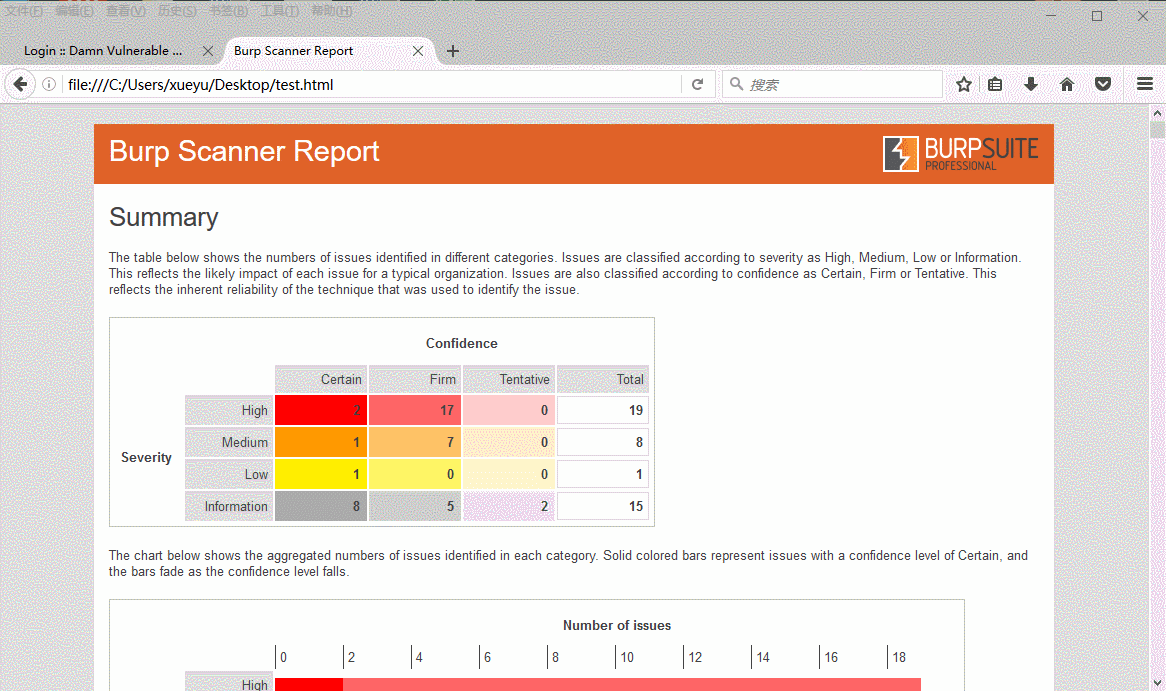Screen dimensions: 1166x691
Task: Click the Tentative column header
Action: coord(509,379)
